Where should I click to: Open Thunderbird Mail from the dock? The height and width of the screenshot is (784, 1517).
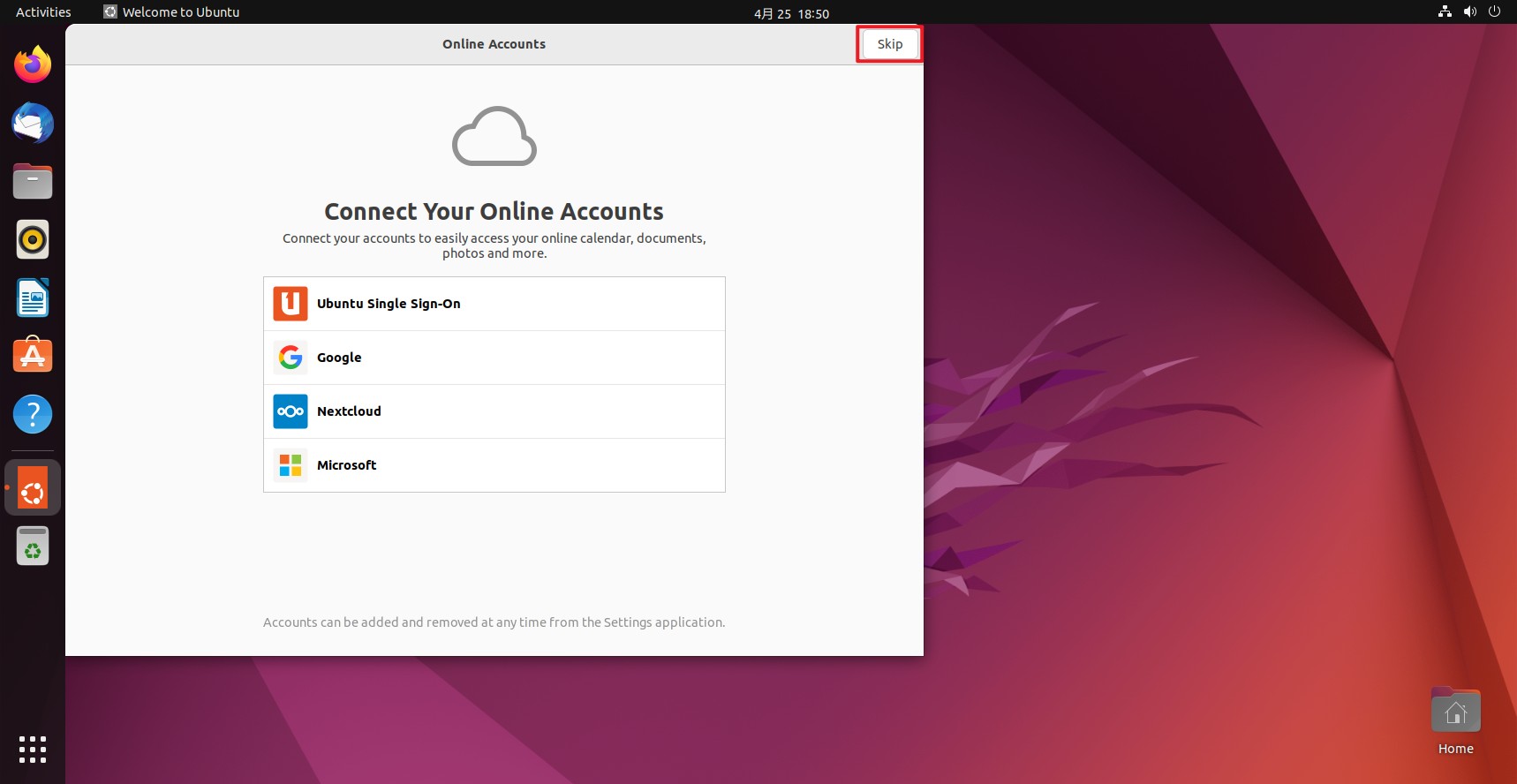pos(33,123)
